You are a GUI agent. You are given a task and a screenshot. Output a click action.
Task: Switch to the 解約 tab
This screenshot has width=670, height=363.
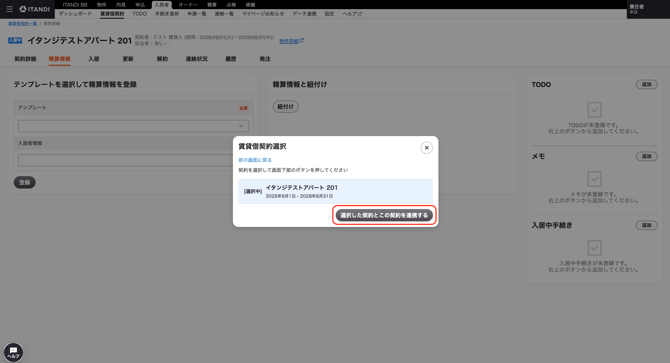pyautogui.click(x=162, y=59)
